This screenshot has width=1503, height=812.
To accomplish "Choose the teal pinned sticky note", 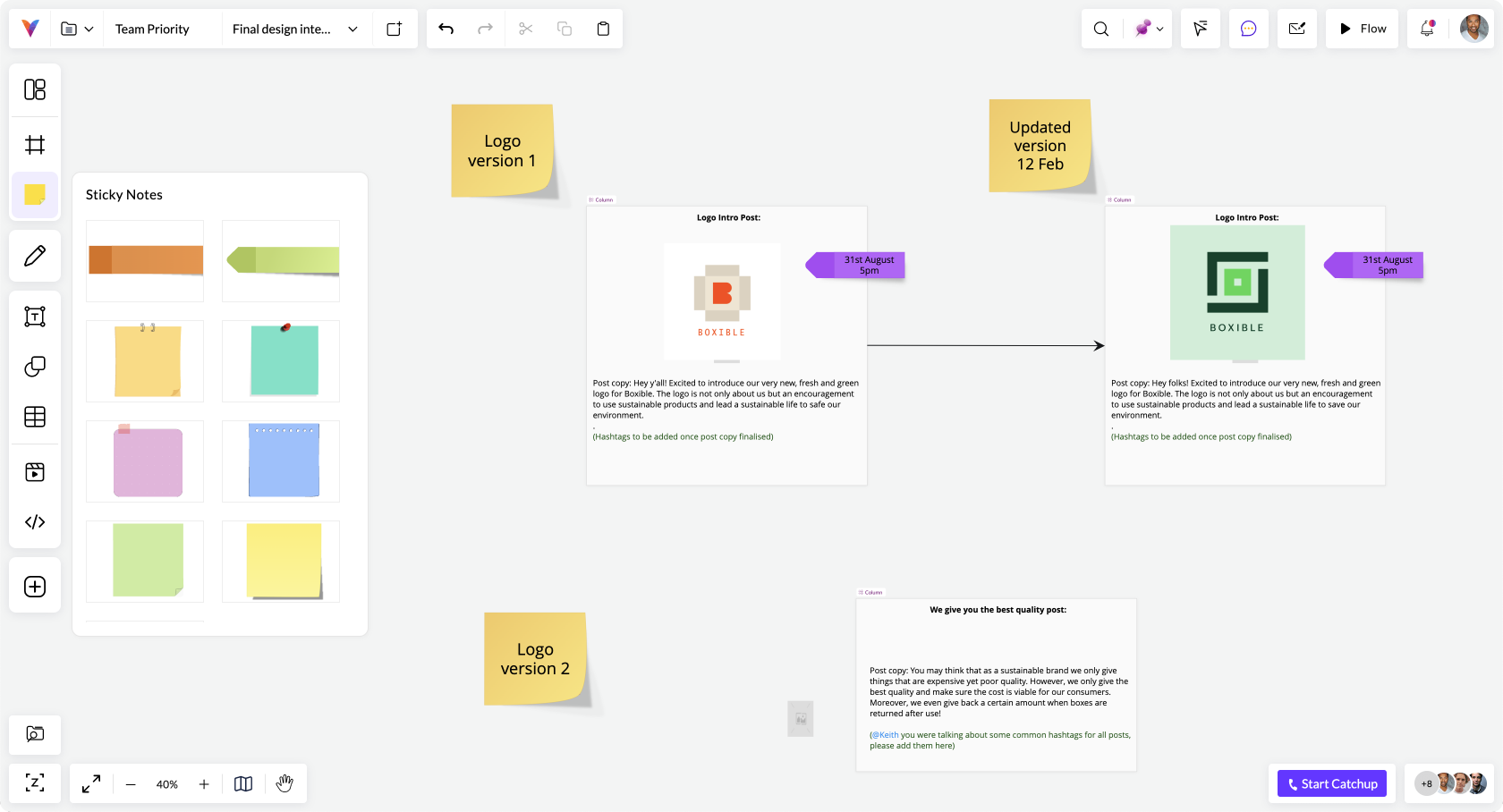I will point(281,361).
